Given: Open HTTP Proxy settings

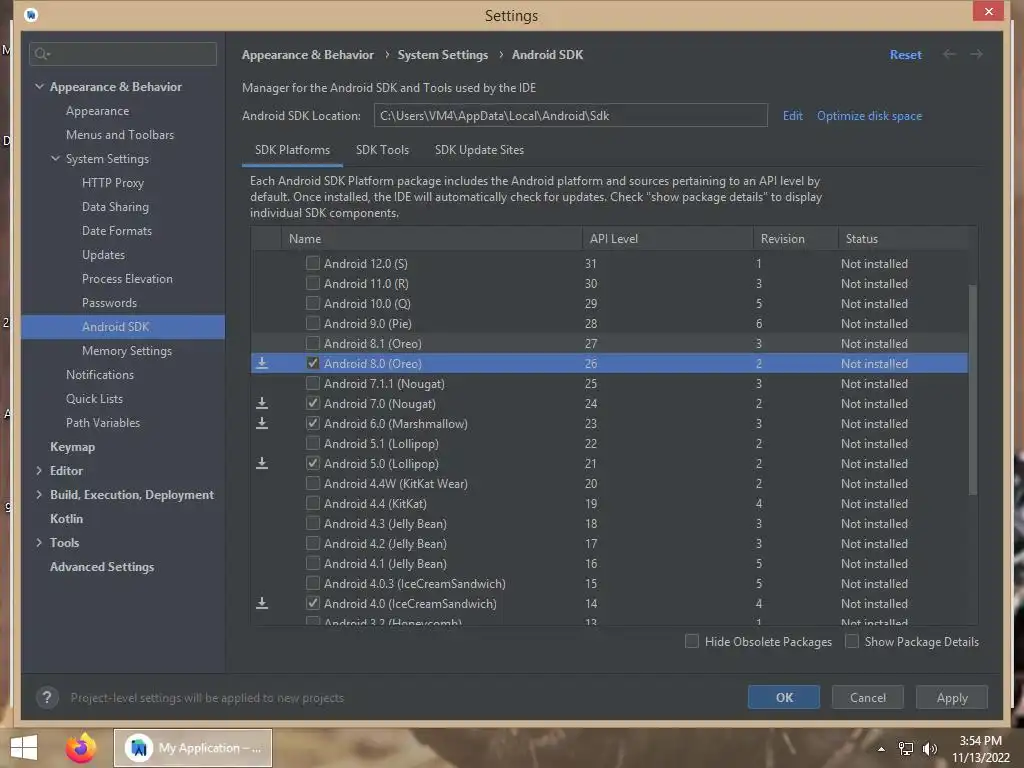Looking at the screenshot, I should point(112,183).
